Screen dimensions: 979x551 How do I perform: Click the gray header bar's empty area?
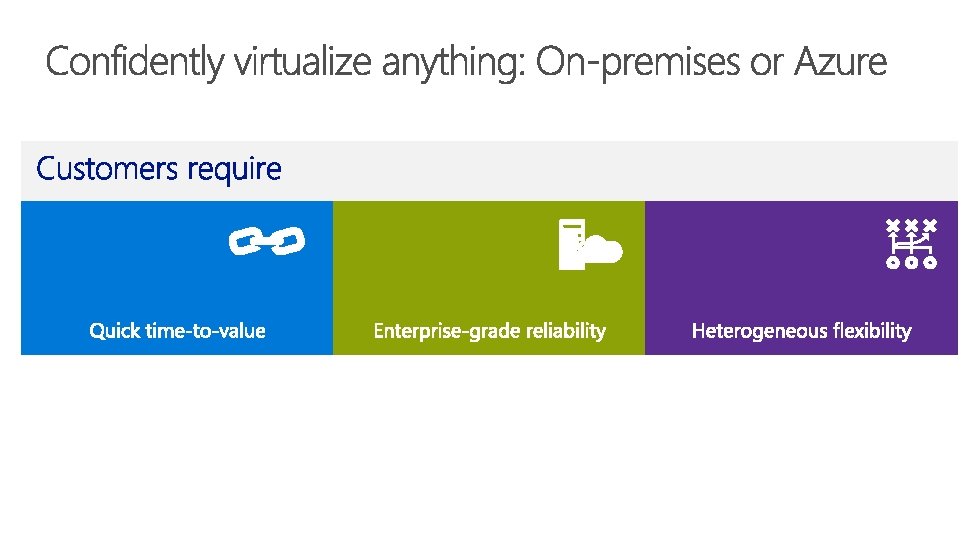620,170
